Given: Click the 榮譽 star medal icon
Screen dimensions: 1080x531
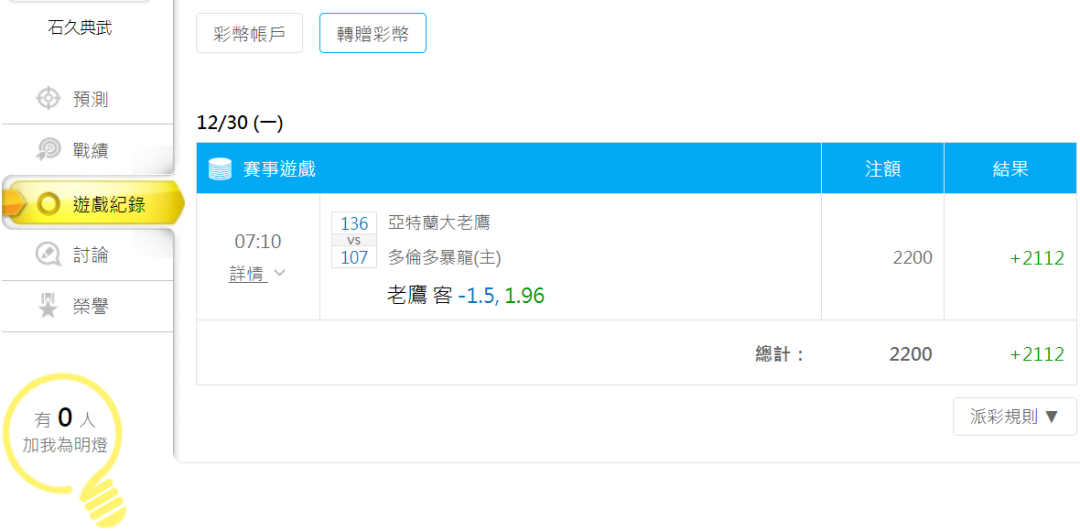Looking at the screenshot, I should [48, 307].
